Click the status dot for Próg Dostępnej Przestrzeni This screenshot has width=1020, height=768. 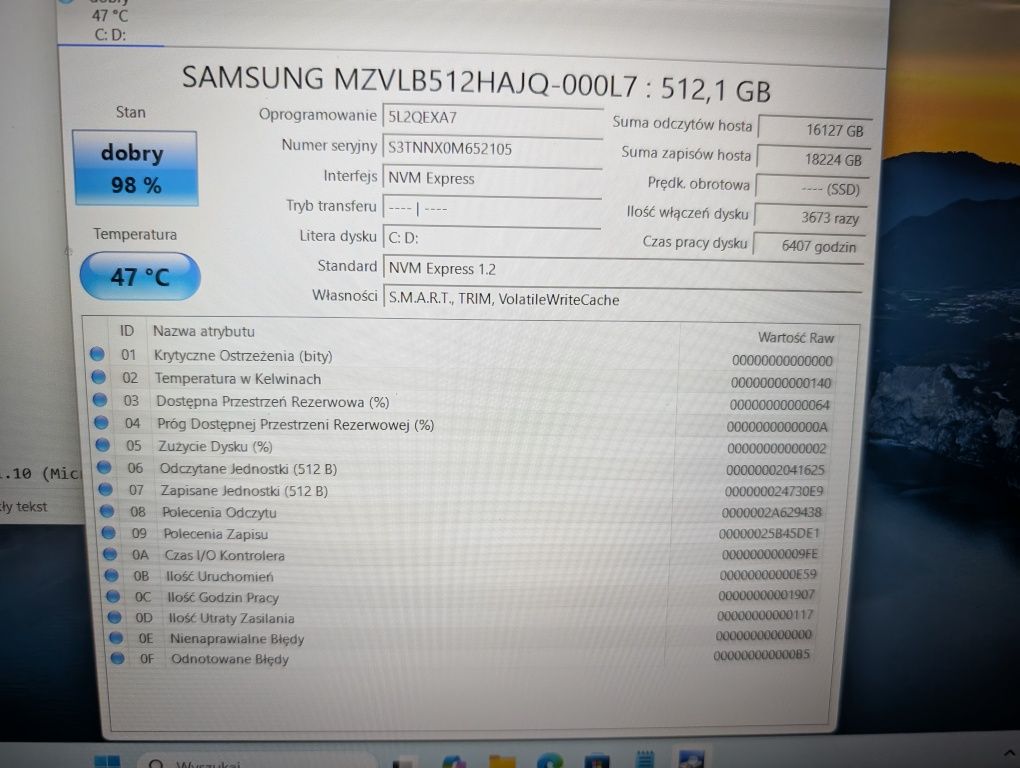pyautogui.click(x=101, y=423)
